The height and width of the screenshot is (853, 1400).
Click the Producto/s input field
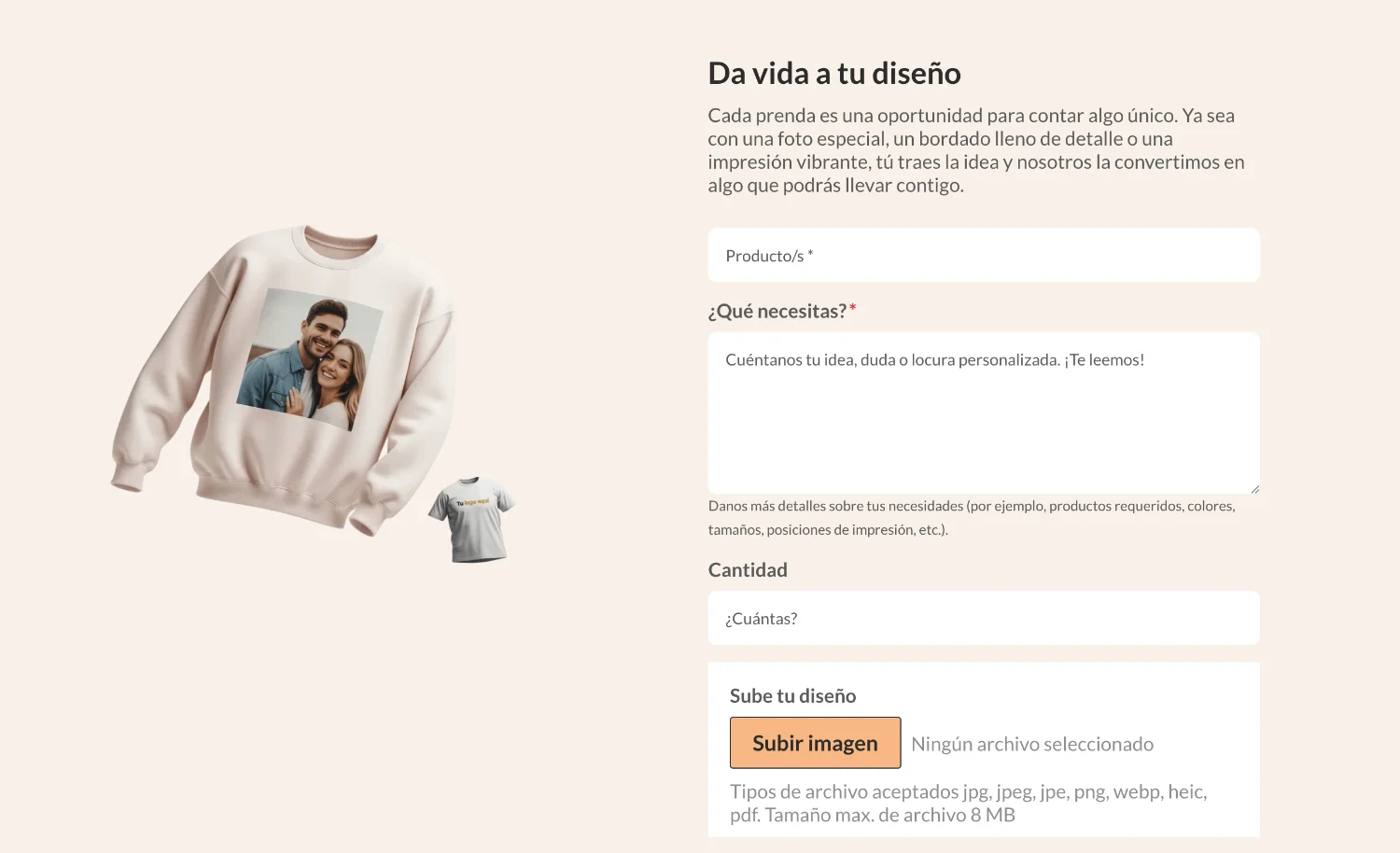984,255
